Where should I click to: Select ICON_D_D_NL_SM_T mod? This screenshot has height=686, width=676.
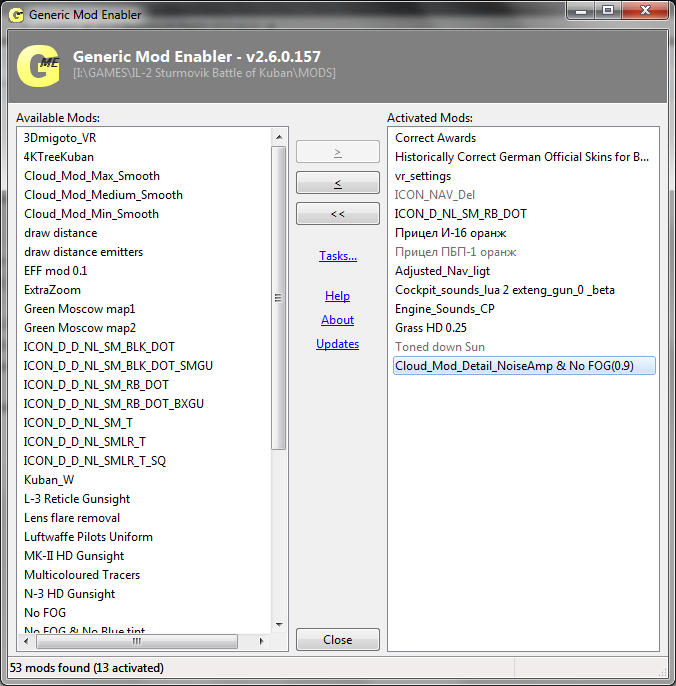[x=78, y=423]
